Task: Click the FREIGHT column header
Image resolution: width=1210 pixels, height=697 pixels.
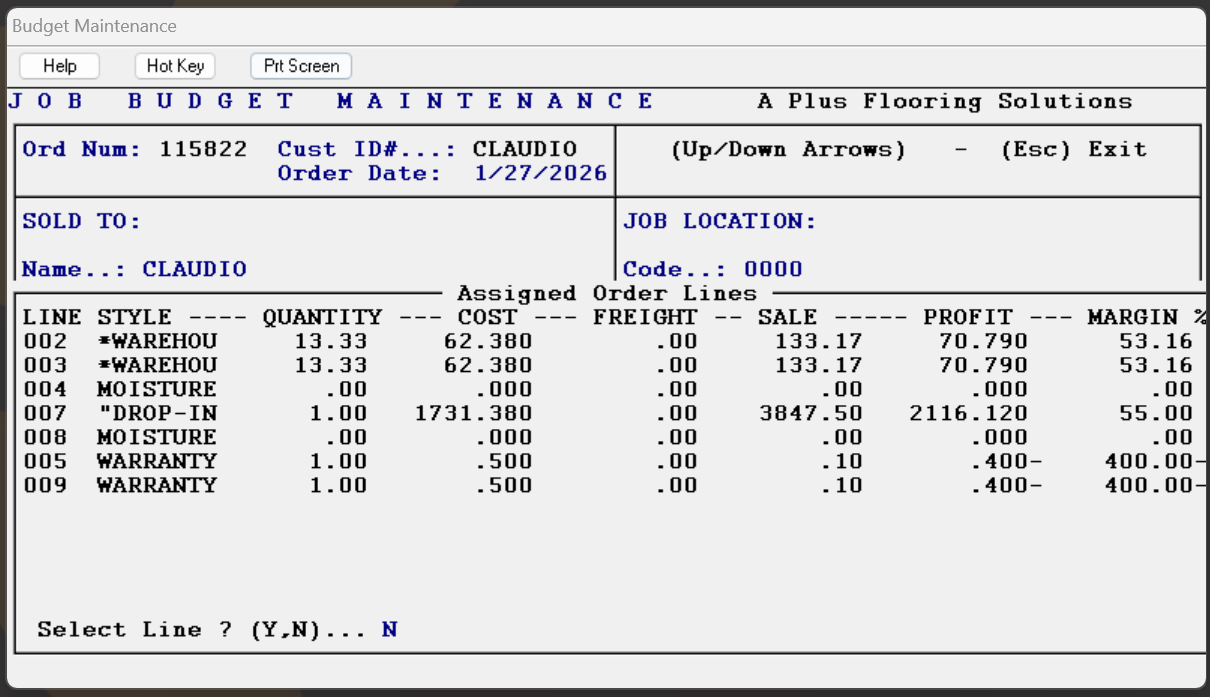Action: [645, 317]
